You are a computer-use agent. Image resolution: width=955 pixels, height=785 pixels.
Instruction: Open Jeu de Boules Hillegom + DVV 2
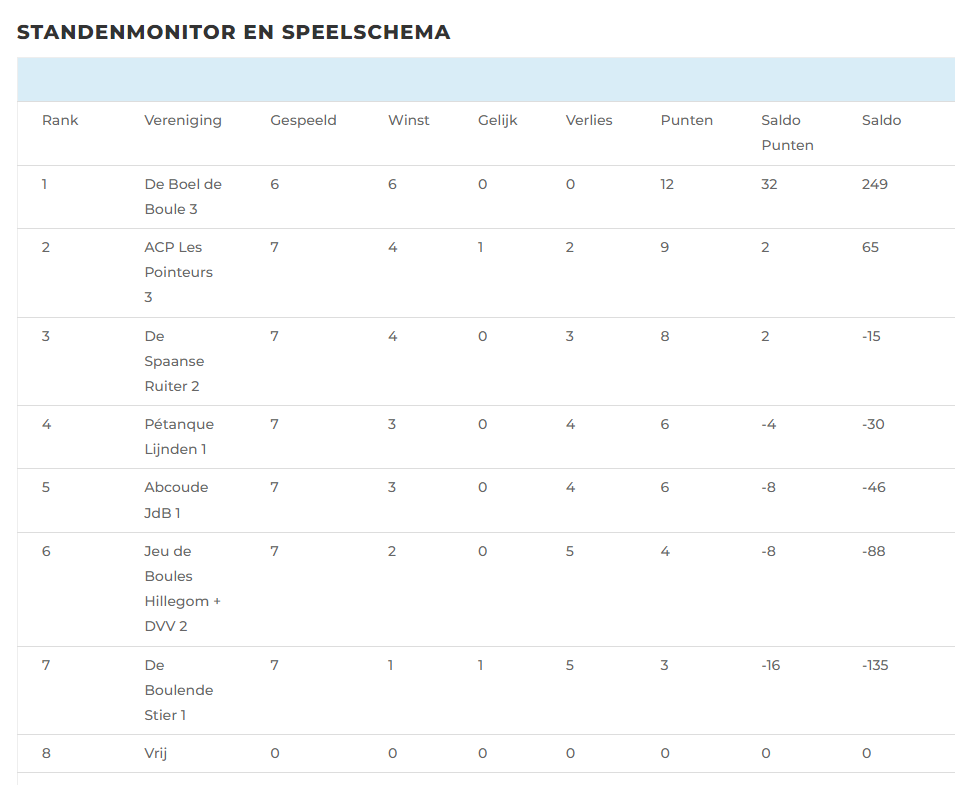[x=183, y=588]
